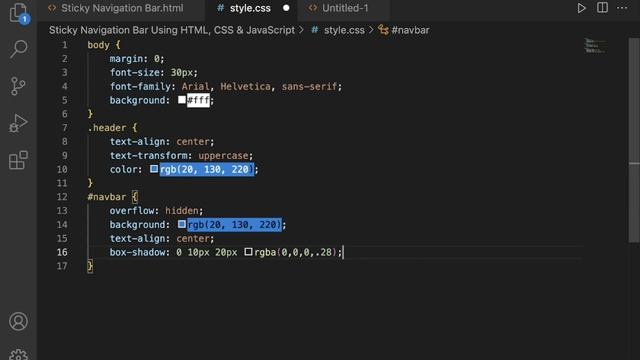Click 'uppercase' value on line 9
Image resolution: width=640 pixels, height=360 pixels.
(x=223, y=156)
